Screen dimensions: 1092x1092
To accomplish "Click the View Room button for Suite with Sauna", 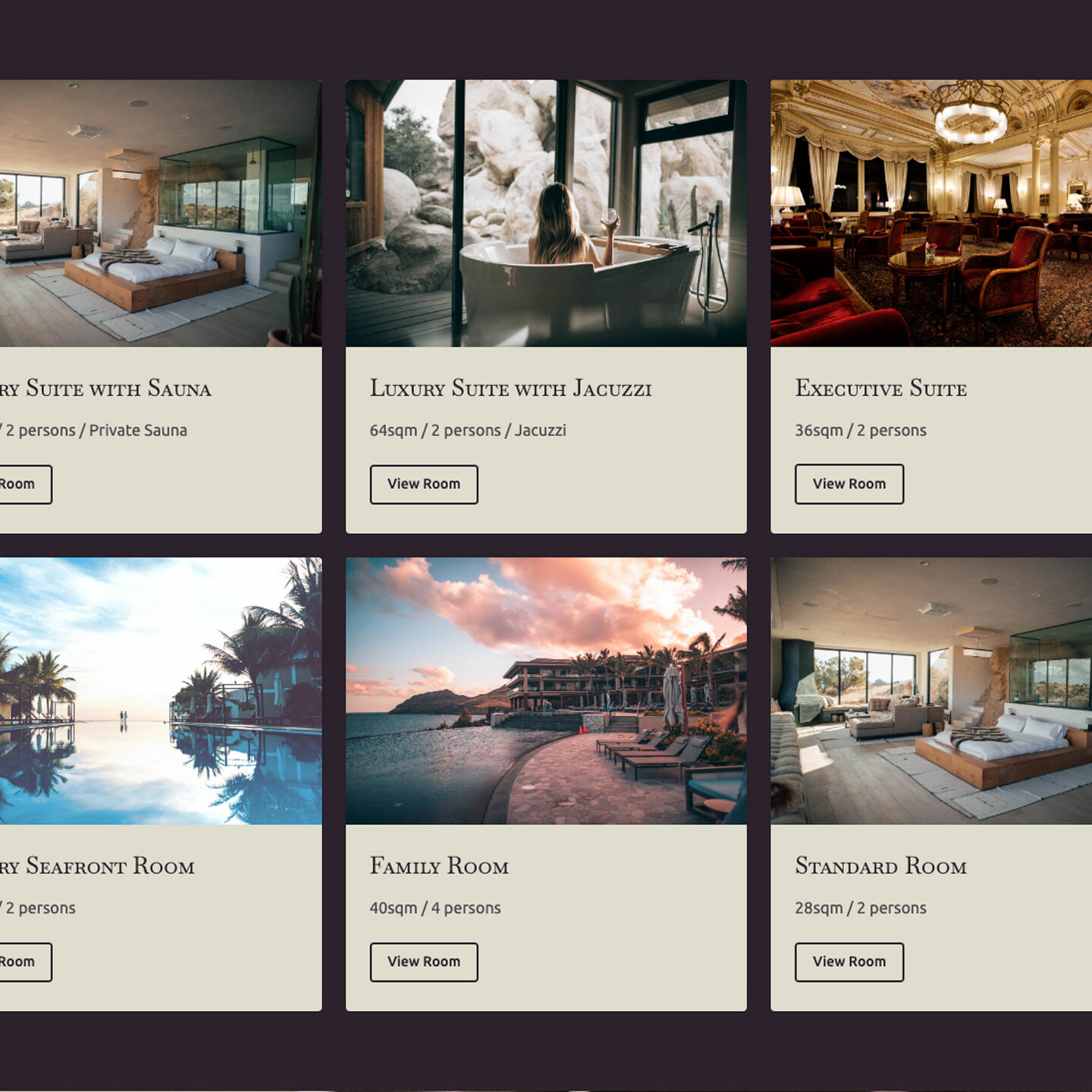I will 26,484.
